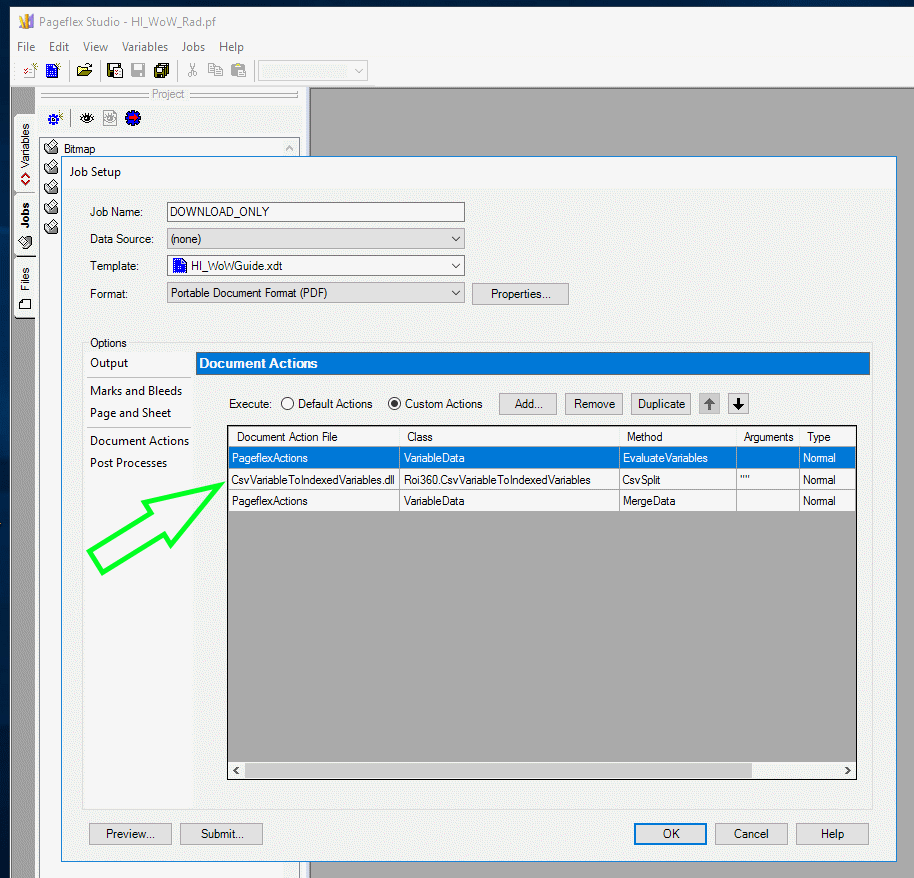Open the Jobs menu
This screenshot has width=914, height=878.
pos(193,47)
